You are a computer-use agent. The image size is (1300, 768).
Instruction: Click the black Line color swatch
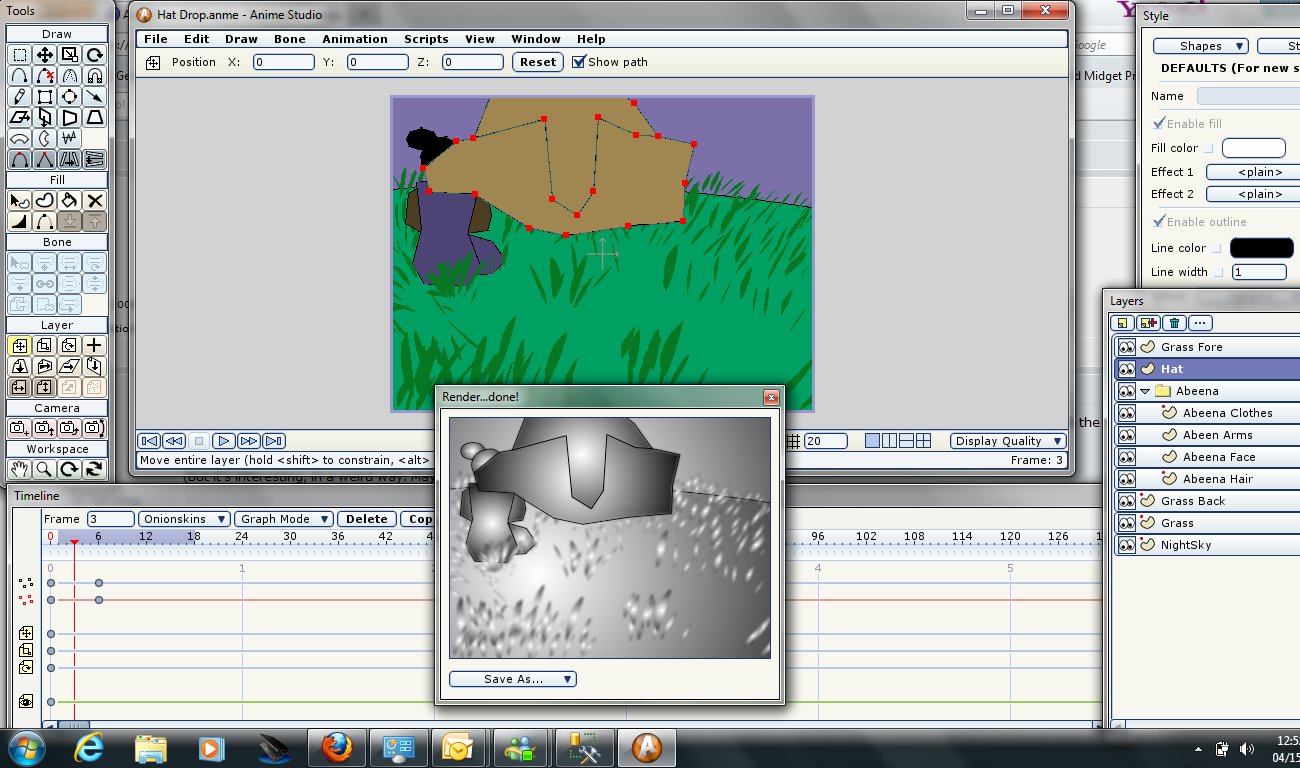(1261, 248)
